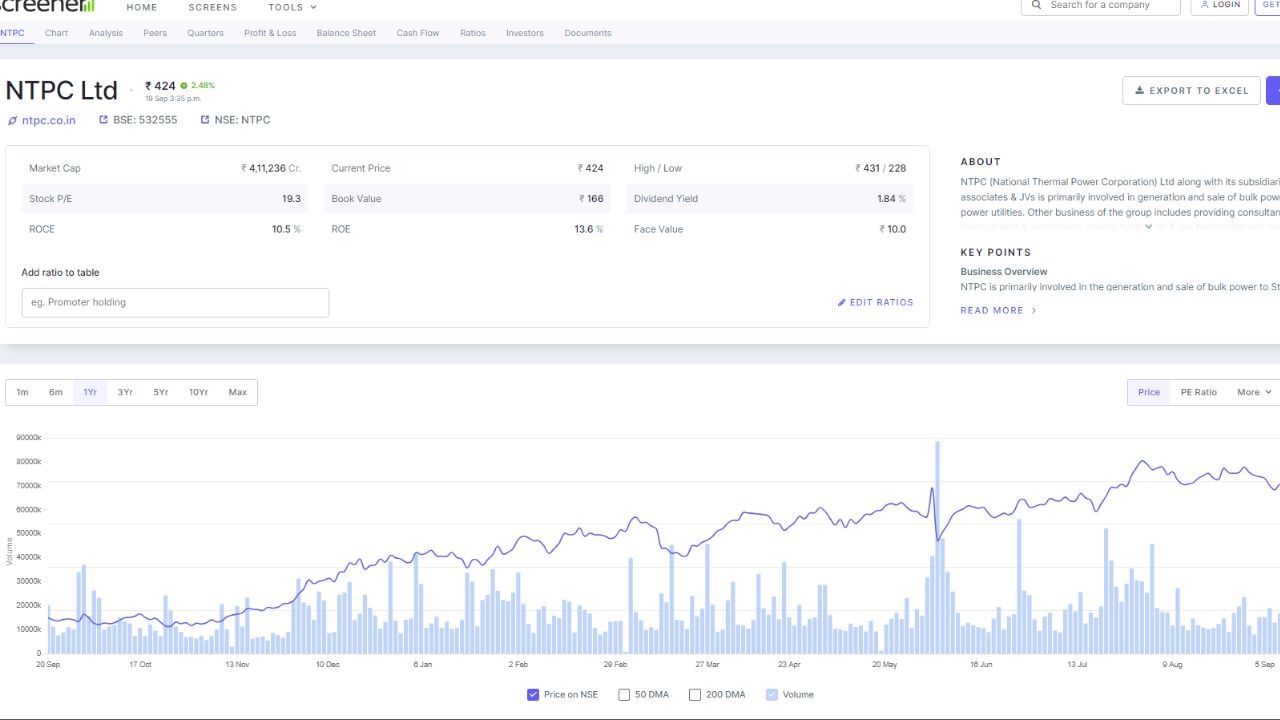Screen dimensions: 1280x720
Task: Click the NTPC Ltd company heading
Action: (x=61, y=91)
